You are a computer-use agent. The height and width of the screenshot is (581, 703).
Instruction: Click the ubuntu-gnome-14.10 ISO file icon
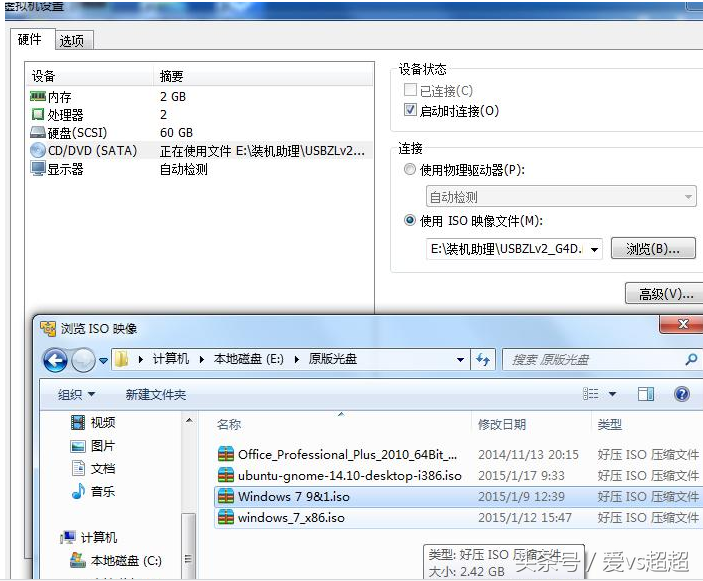[x=226, y=475]
